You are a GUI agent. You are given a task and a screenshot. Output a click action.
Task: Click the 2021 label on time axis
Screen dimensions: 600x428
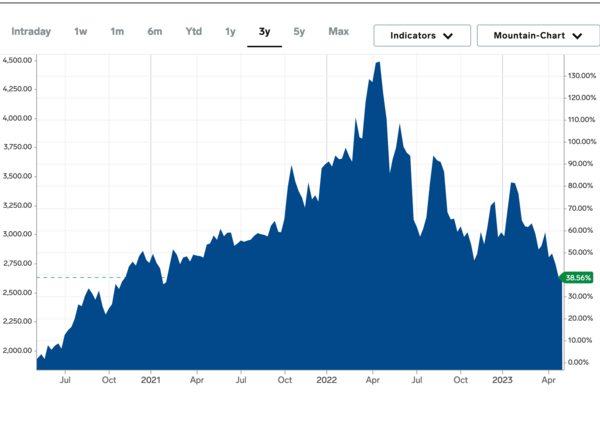pos(151,380)
